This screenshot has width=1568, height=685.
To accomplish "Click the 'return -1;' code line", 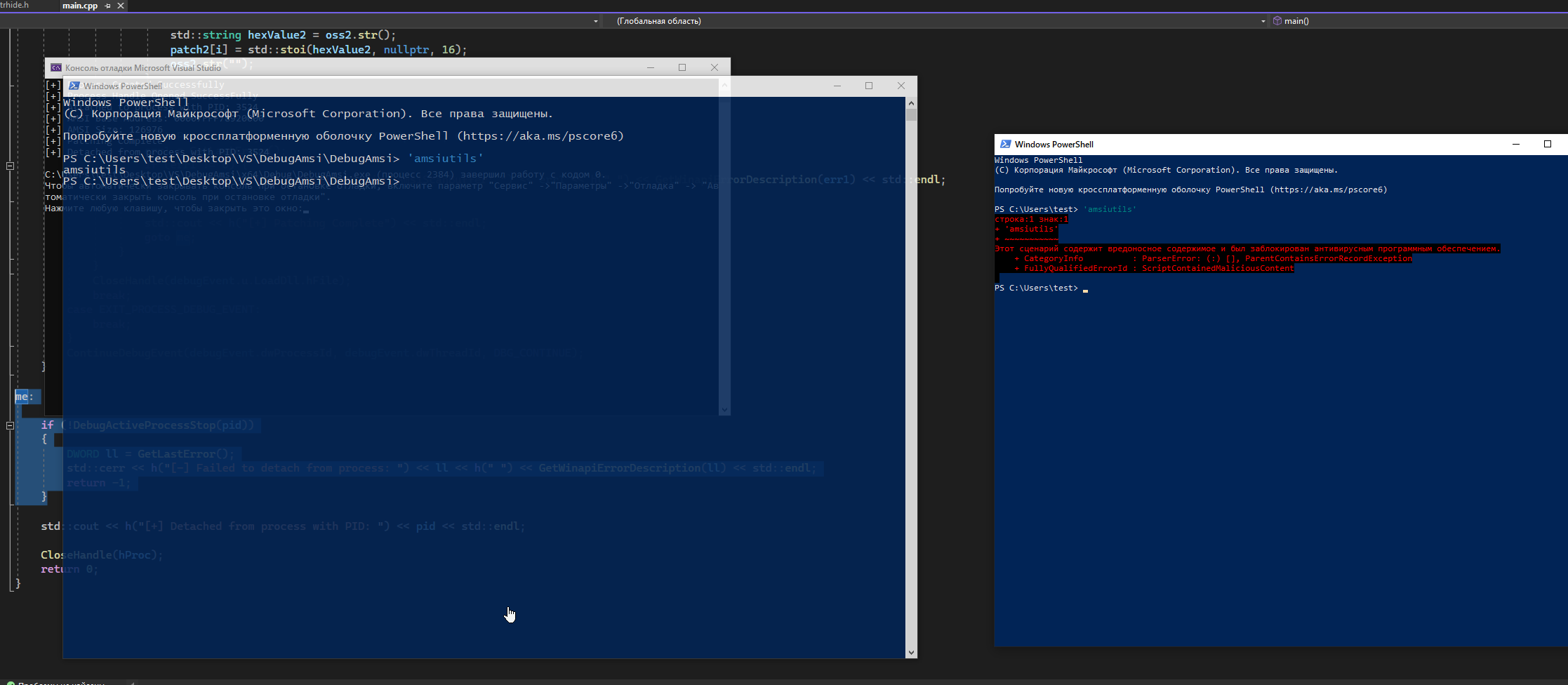I will [99, 483].
